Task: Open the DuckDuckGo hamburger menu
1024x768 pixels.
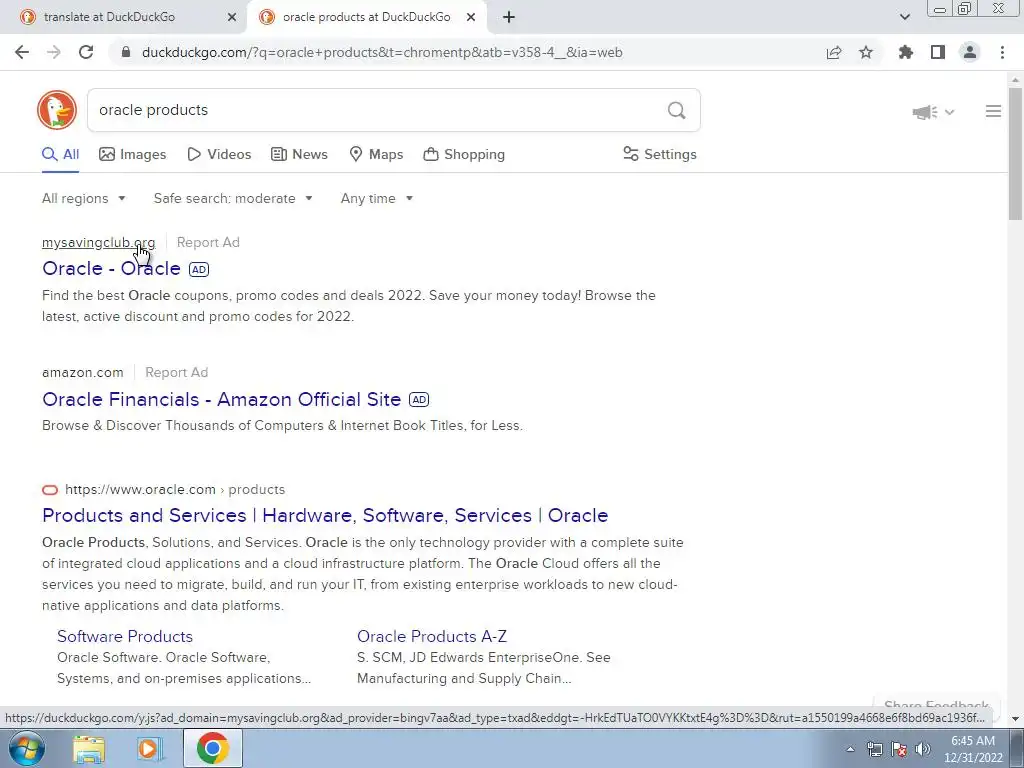Action: [x=993, y=111]
